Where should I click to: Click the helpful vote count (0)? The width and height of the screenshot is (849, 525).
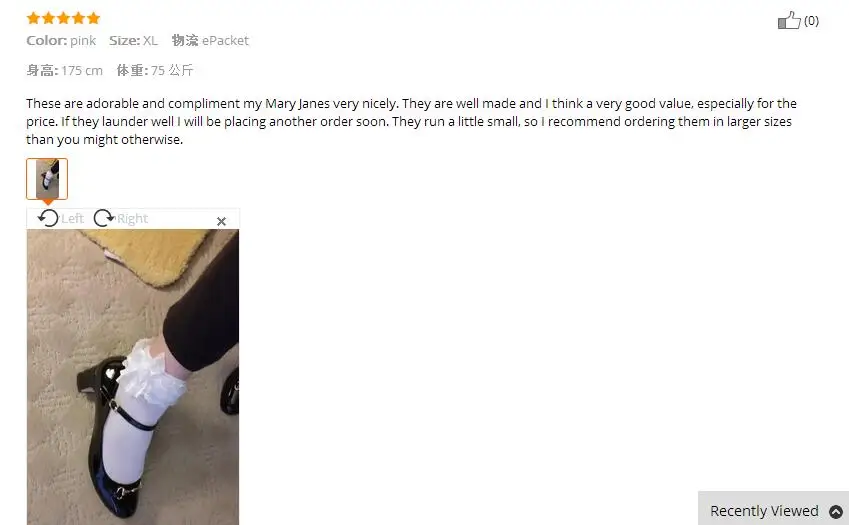[x=811, y=21]
